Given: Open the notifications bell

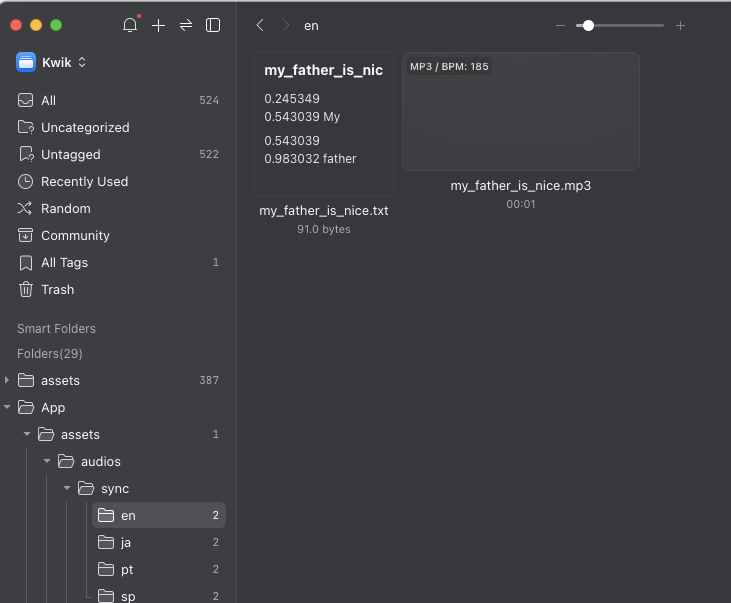Looking at the screenshot, I should 130,25.
